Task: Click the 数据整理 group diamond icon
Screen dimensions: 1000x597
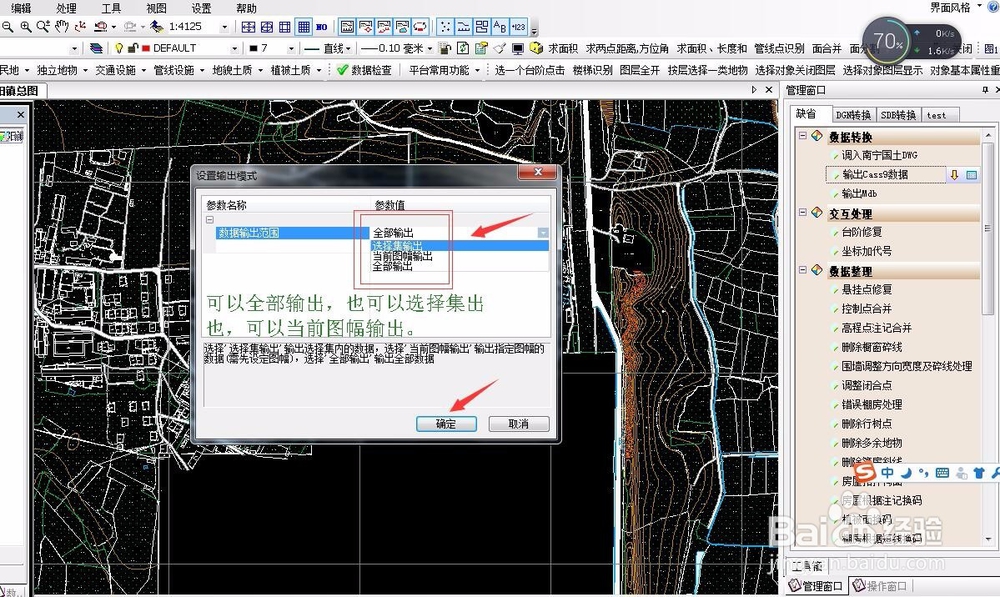Action: point(817,270)
